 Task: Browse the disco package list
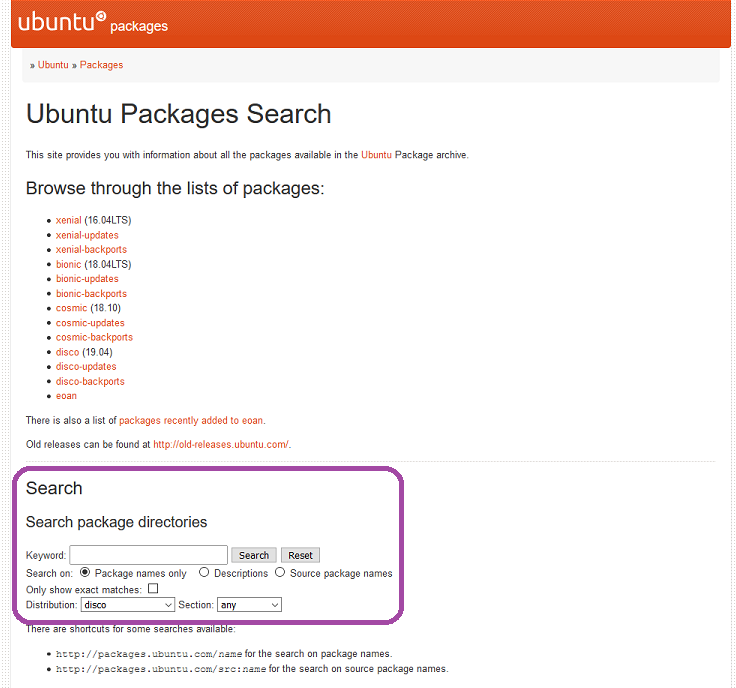pos(67,352)
